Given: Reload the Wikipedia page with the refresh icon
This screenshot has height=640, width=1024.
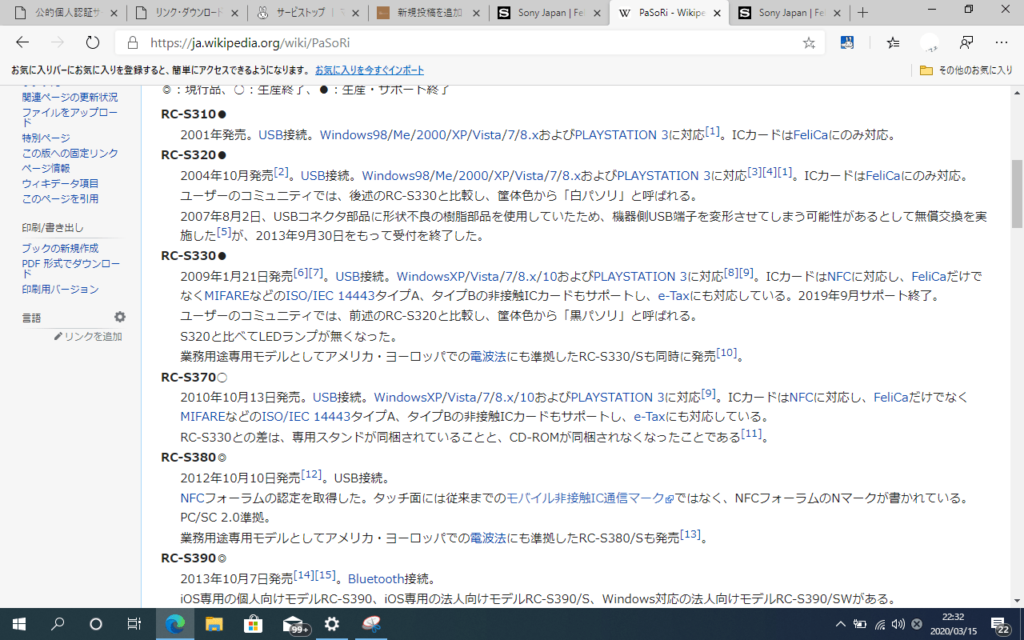Looking at the screenshot, I should pyautogui.click(x=92, y=42).
